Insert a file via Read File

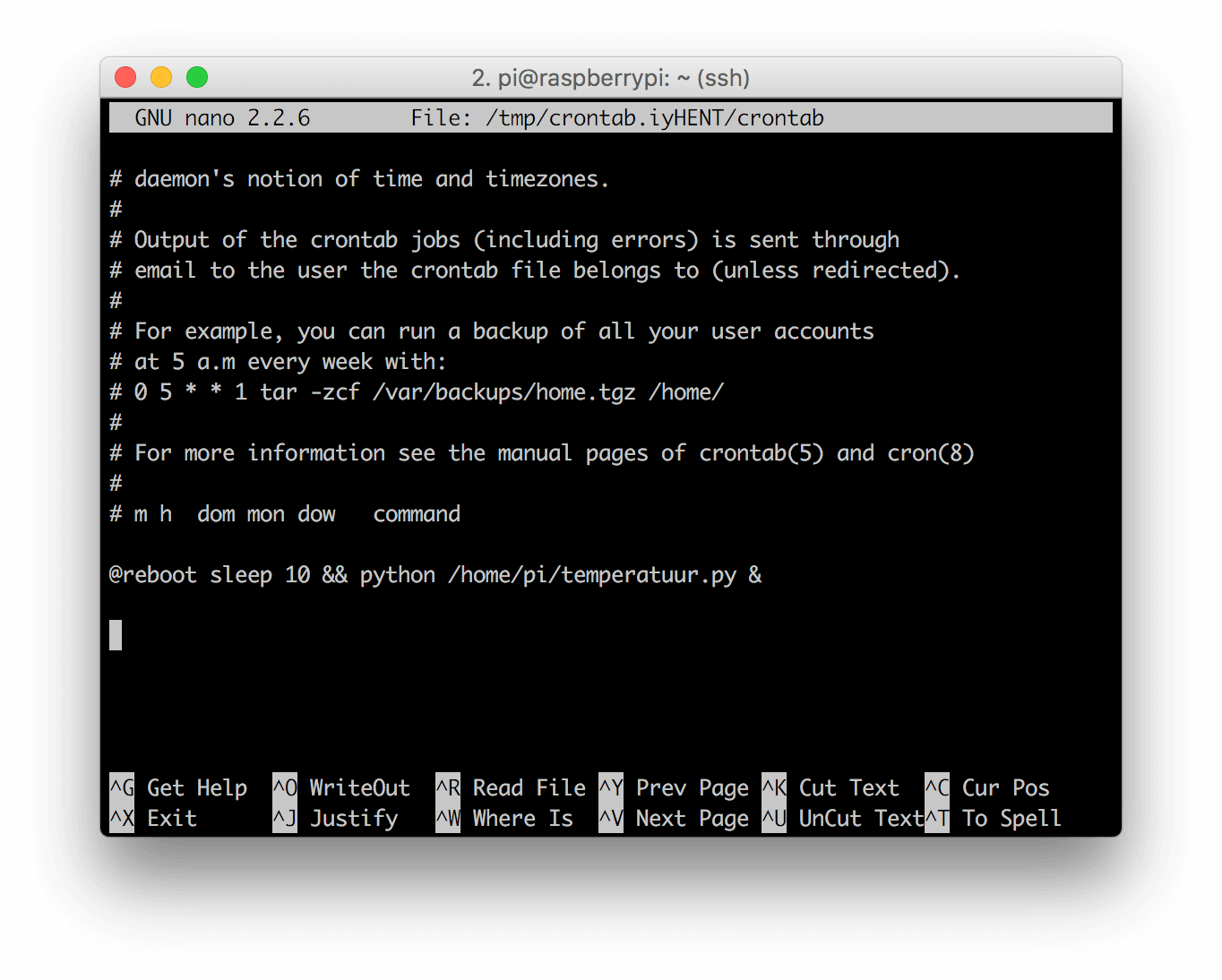pos(528,787)
